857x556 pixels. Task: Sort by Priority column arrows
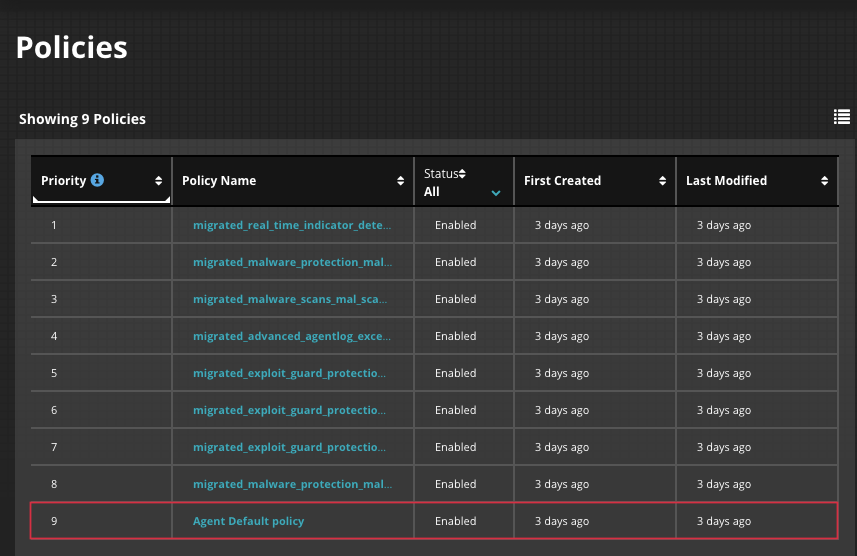159,181
